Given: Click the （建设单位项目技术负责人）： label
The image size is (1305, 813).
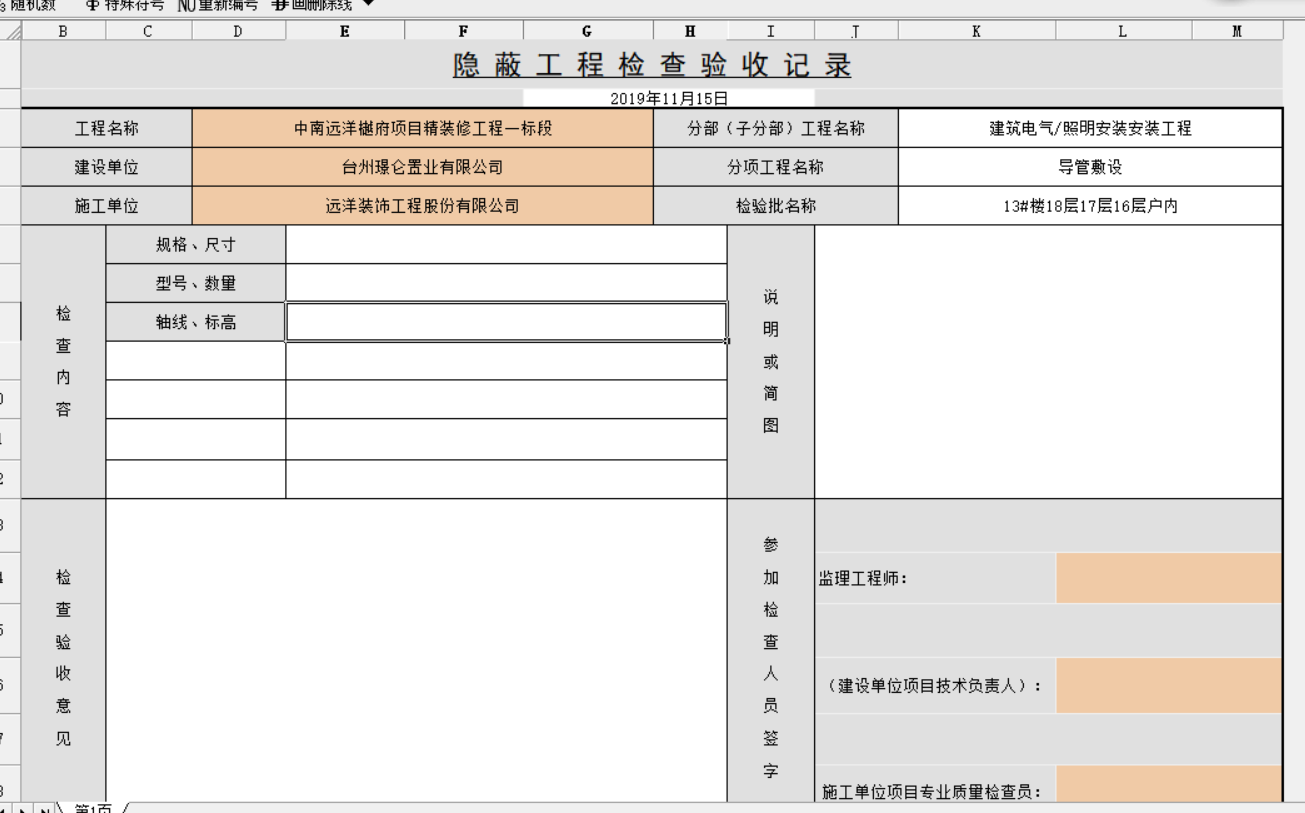Looking at the screenshot, I should [x=935, y=686].
